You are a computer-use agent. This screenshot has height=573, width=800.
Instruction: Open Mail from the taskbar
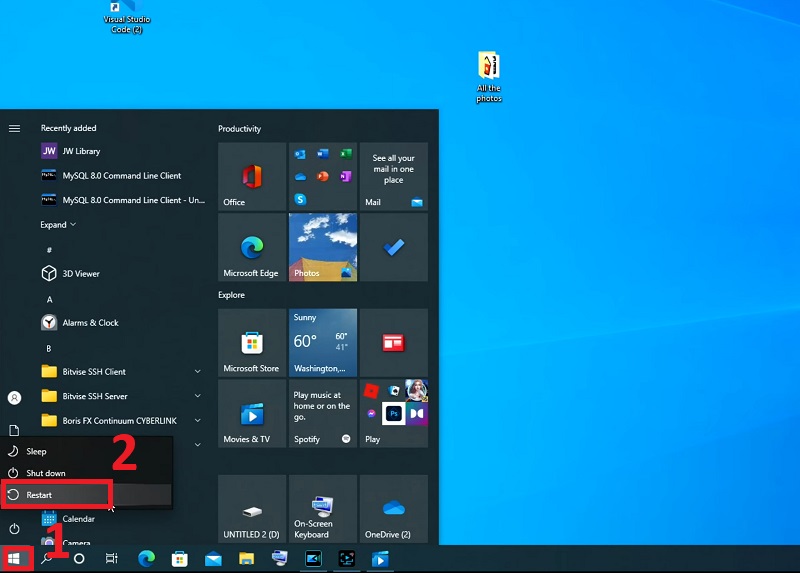tap(213, 559)
